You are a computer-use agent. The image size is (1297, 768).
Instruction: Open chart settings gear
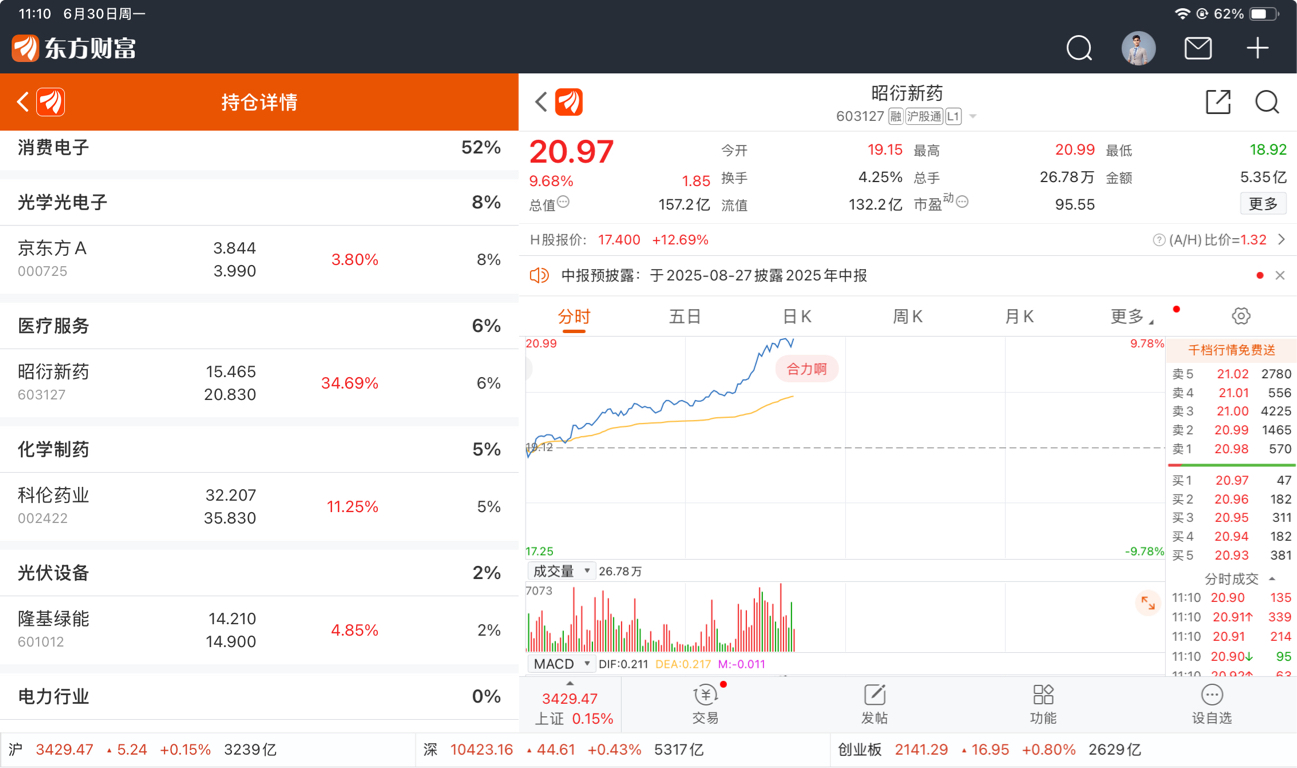(1241, 316)
